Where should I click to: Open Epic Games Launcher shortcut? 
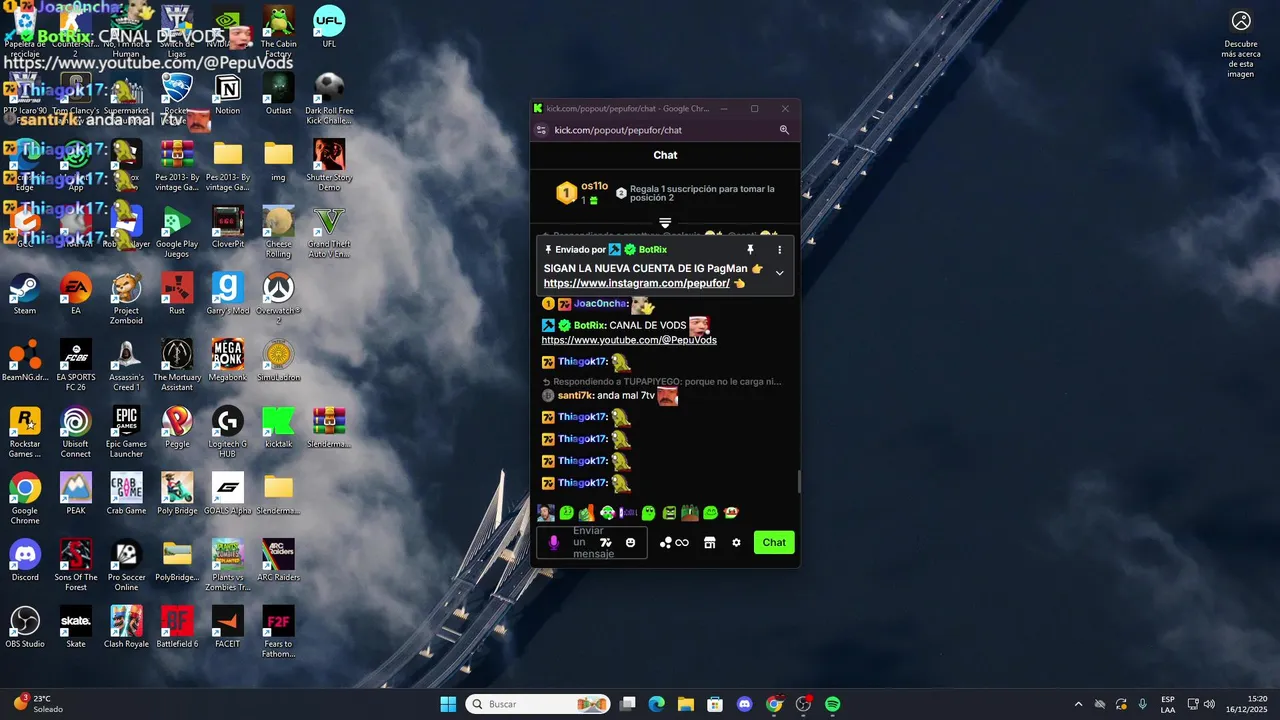coord(126,432)
